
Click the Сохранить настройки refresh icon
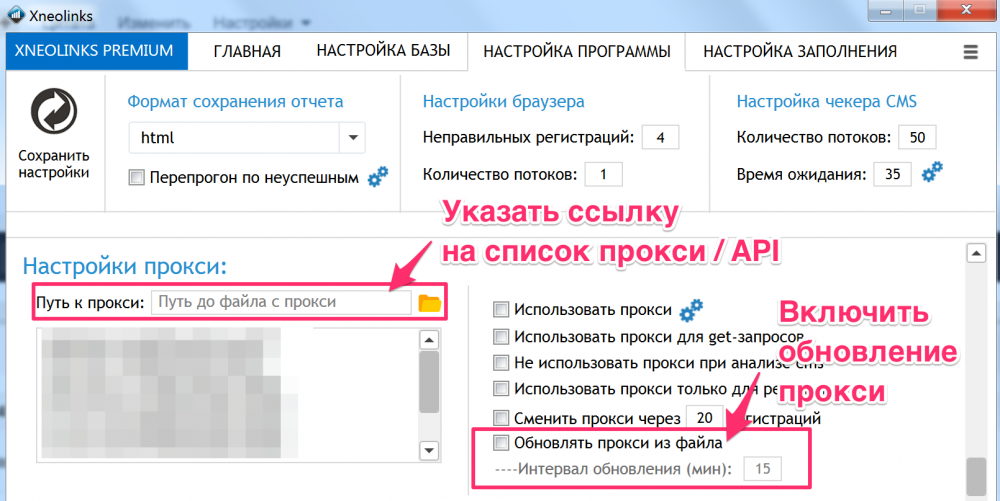(x=54, y=112)
